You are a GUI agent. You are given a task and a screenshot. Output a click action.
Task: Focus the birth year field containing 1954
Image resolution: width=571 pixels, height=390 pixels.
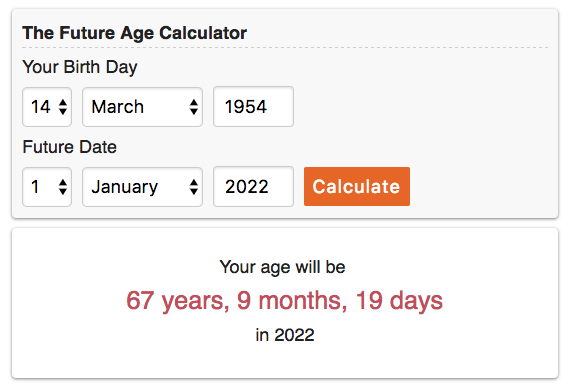click(x=253, y=107)
